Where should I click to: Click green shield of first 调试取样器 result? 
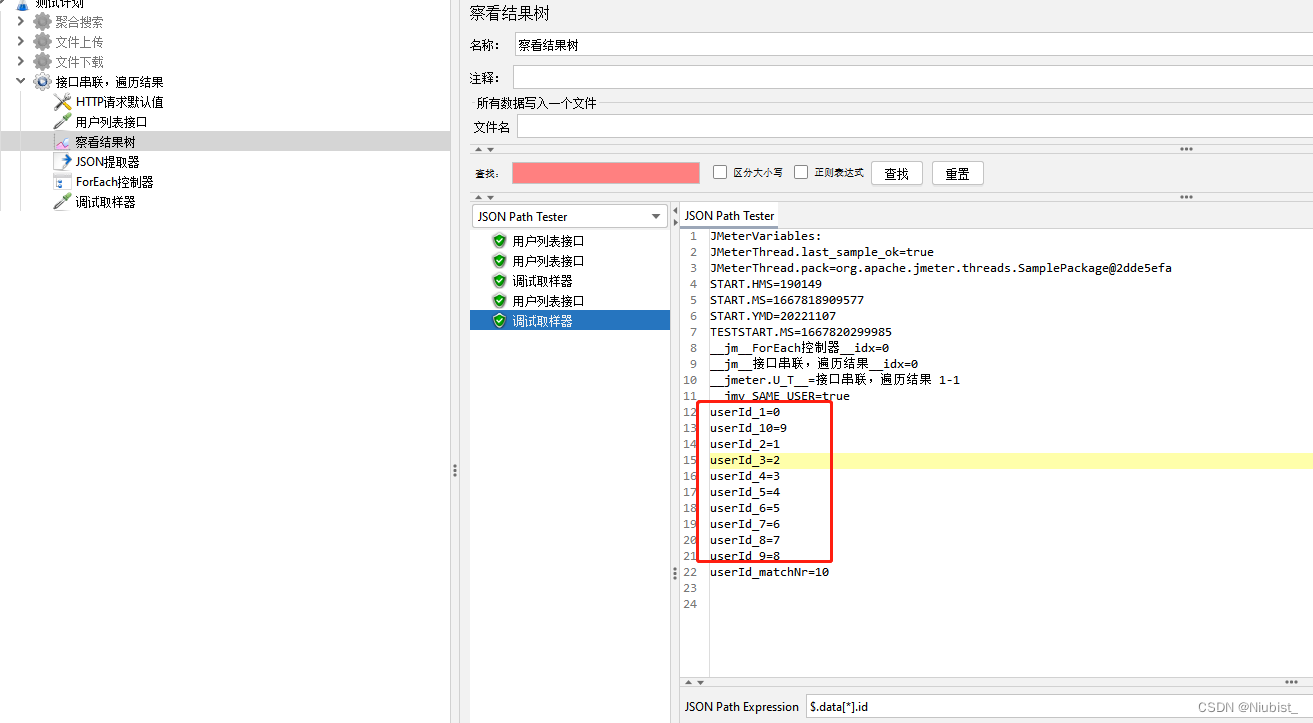pyautogui.click(x=499, y=281)
